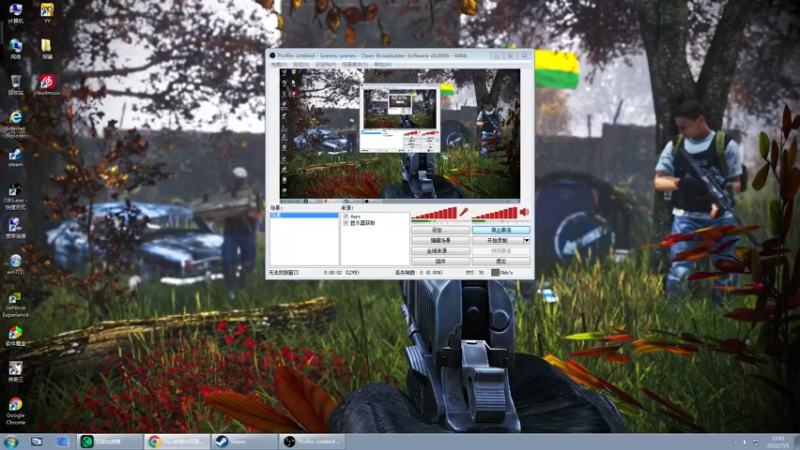
Task: Expand the Start Recording dropdown arrow
Action: [527, 240]
